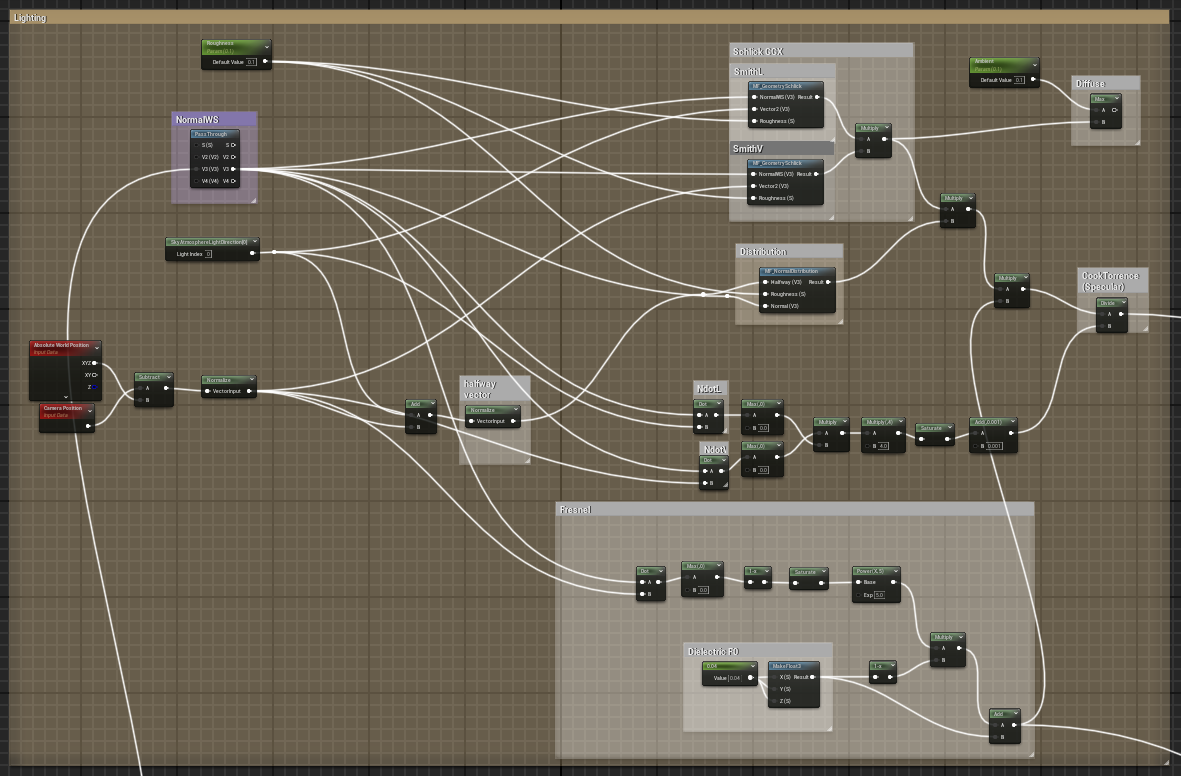
Task: Click the output pin of the Fresnel Saturate node
Action: click(x=821, y=583)
